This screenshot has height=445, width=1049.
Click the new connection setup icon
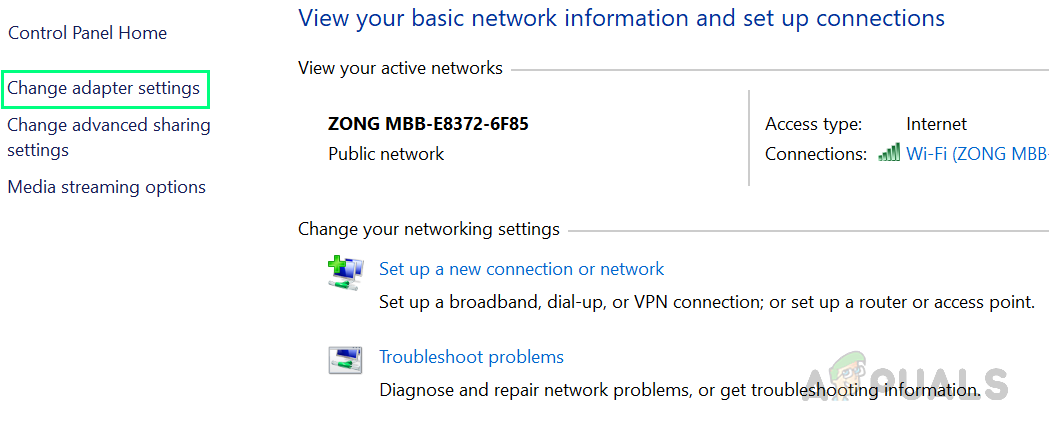point(343,273)
